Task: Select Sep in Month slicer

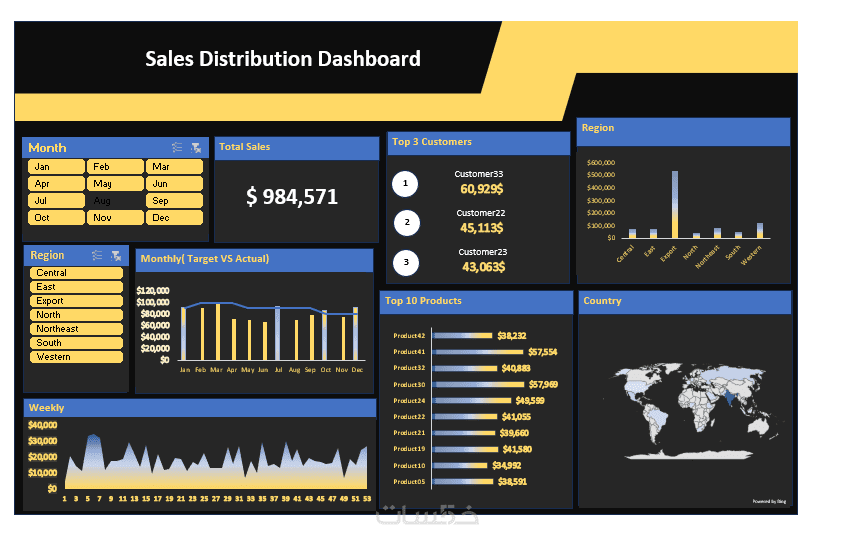Action: 174,201
